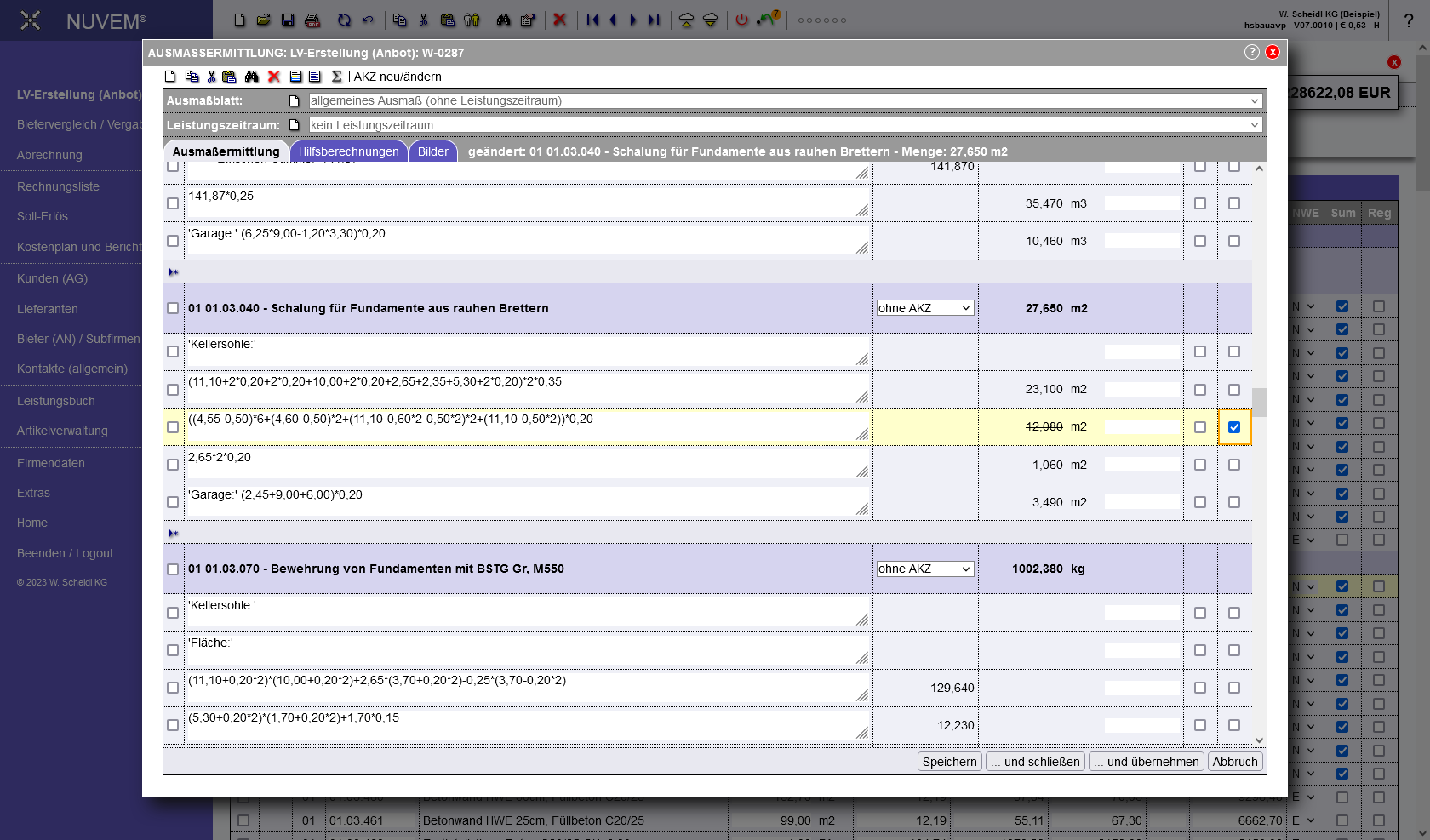Click the Abbruch button
This screenshot has width=1430, height=840.
click(x=1235, y=762)
